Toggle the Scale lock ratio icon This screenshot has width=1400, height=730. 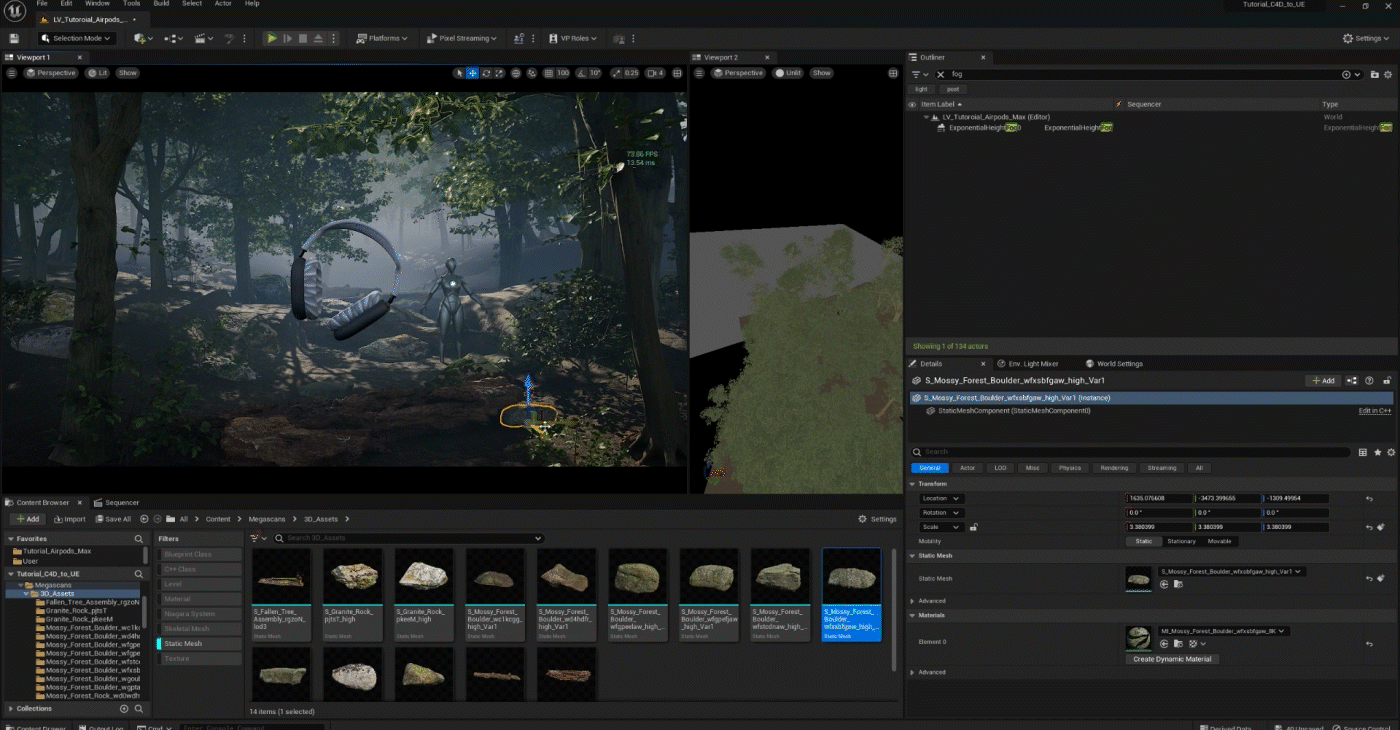[x=973, y=527]
